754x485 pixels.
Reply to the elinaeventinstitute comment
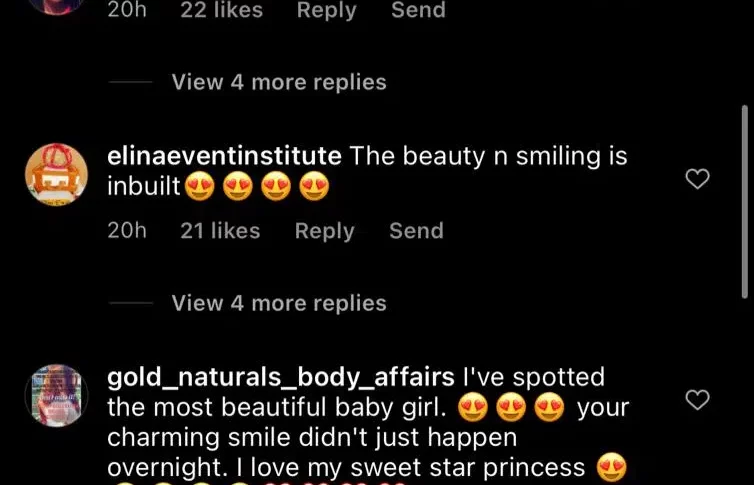point(325,231)
